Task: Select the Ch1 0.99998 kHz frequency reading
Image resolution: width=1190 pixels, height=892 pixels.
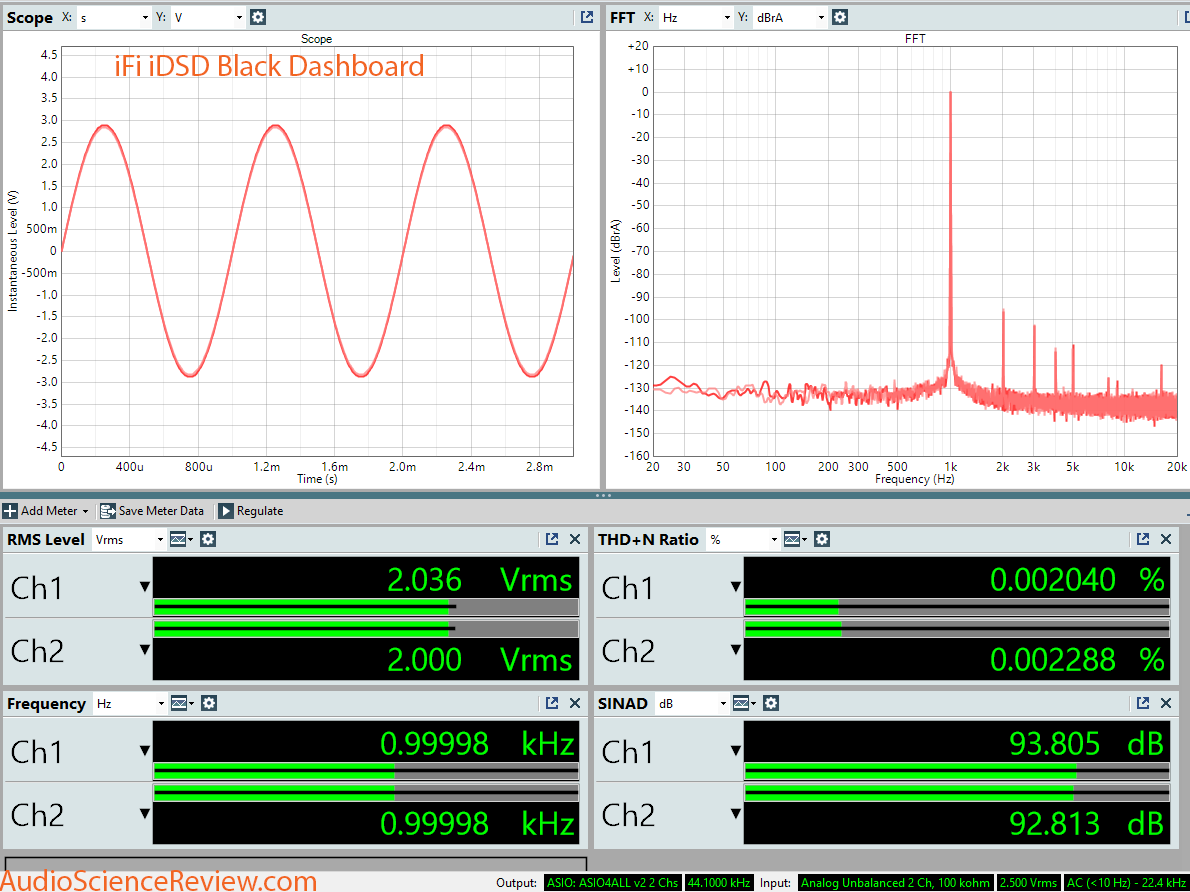Action: 477,744
